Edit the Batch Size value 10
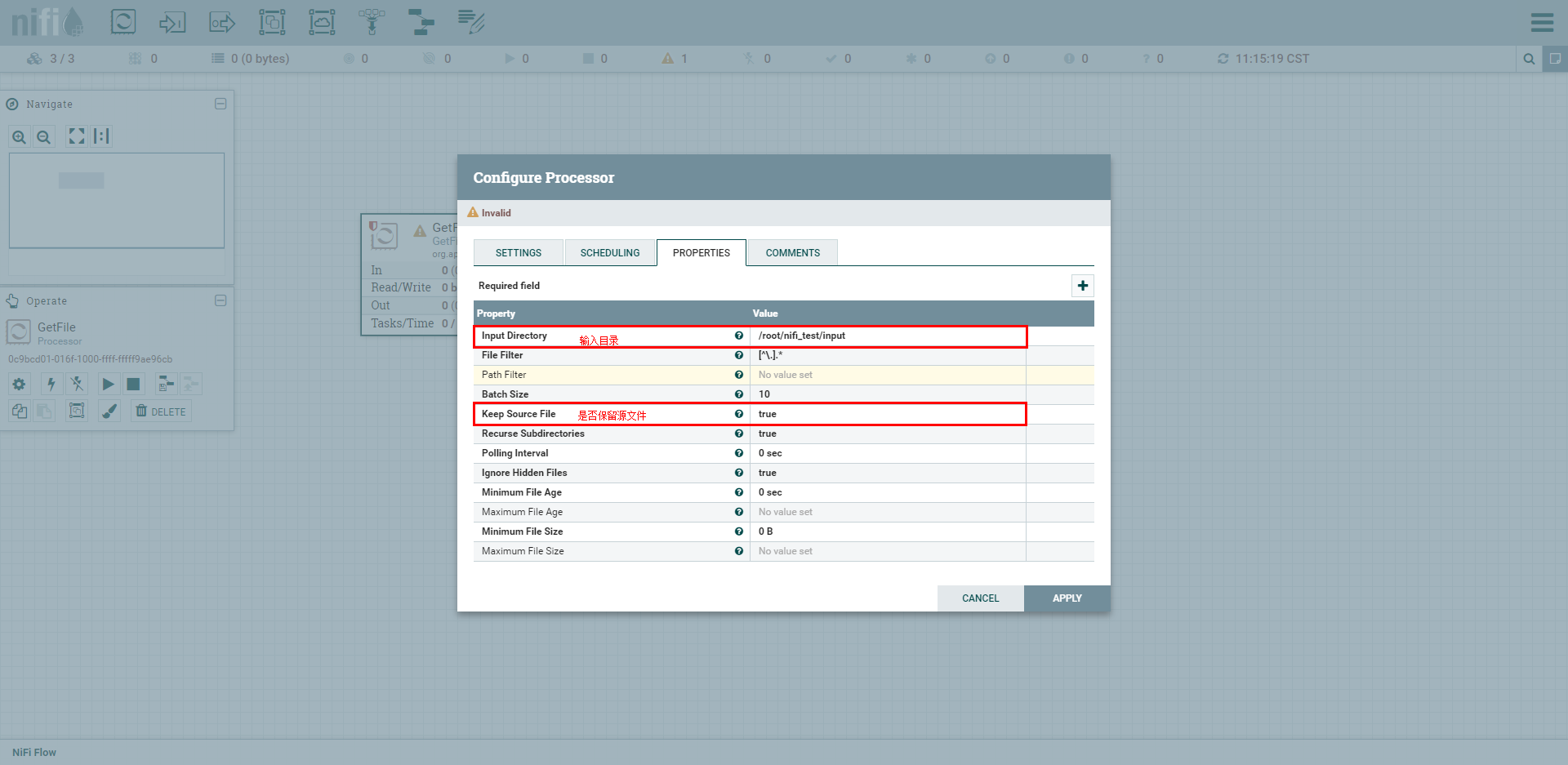The image size is (1568, 765). pyautogui.click(x=888, y=394)
